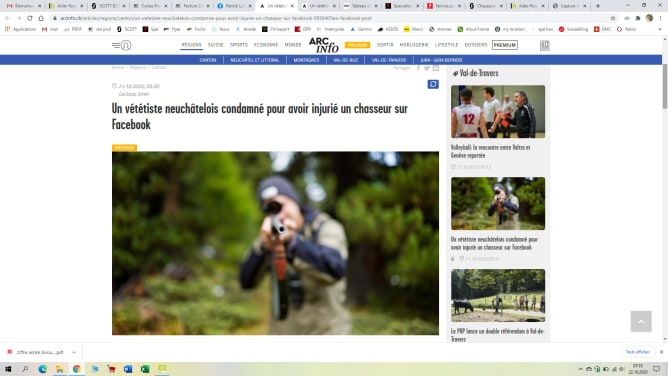The width and height of the screenshot is (668, 376).
Task: Go back with the browser back arrow
Action: [7, 18]
